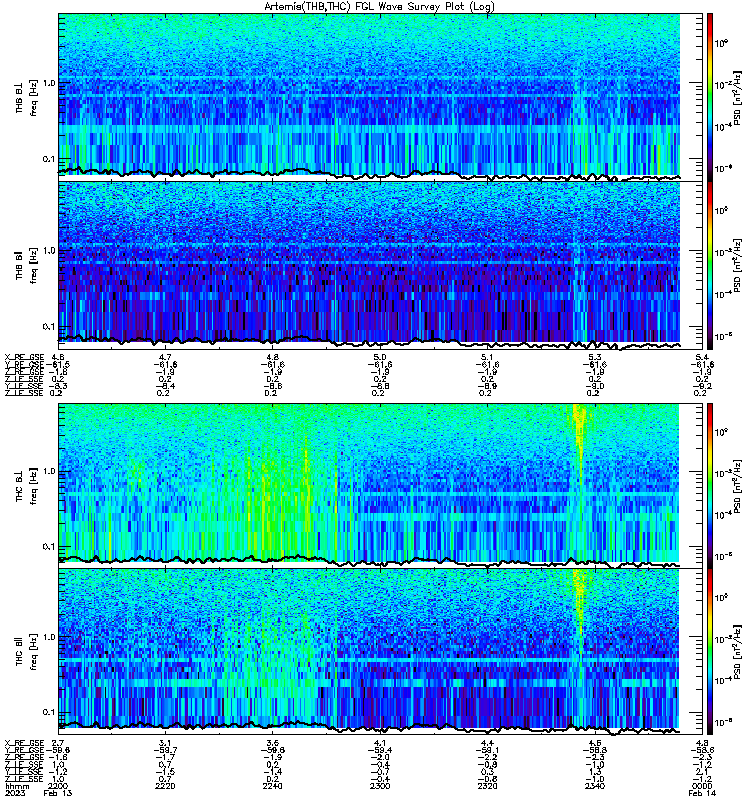Click the 2340 time tick label
This screenshot has height=800, width=750.
click(x=595, y=786)
